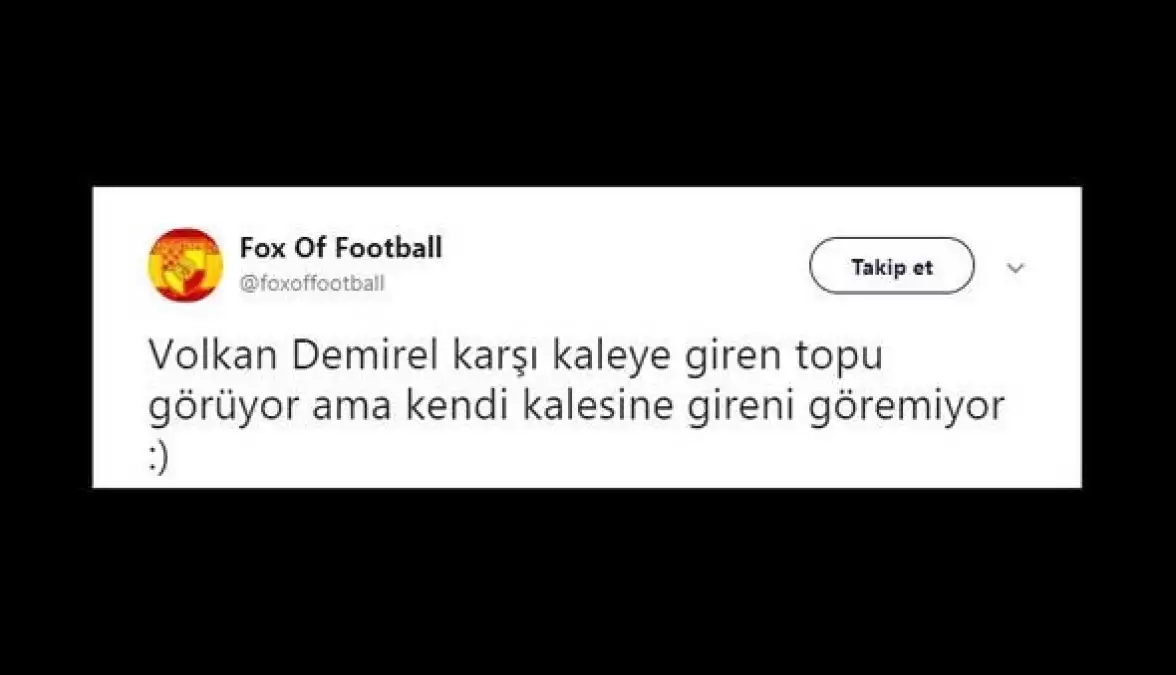Click the Fox Of Football profile avatar
Screen dimensions: 1176x675
pyautogui.click(x=185, y=265)
